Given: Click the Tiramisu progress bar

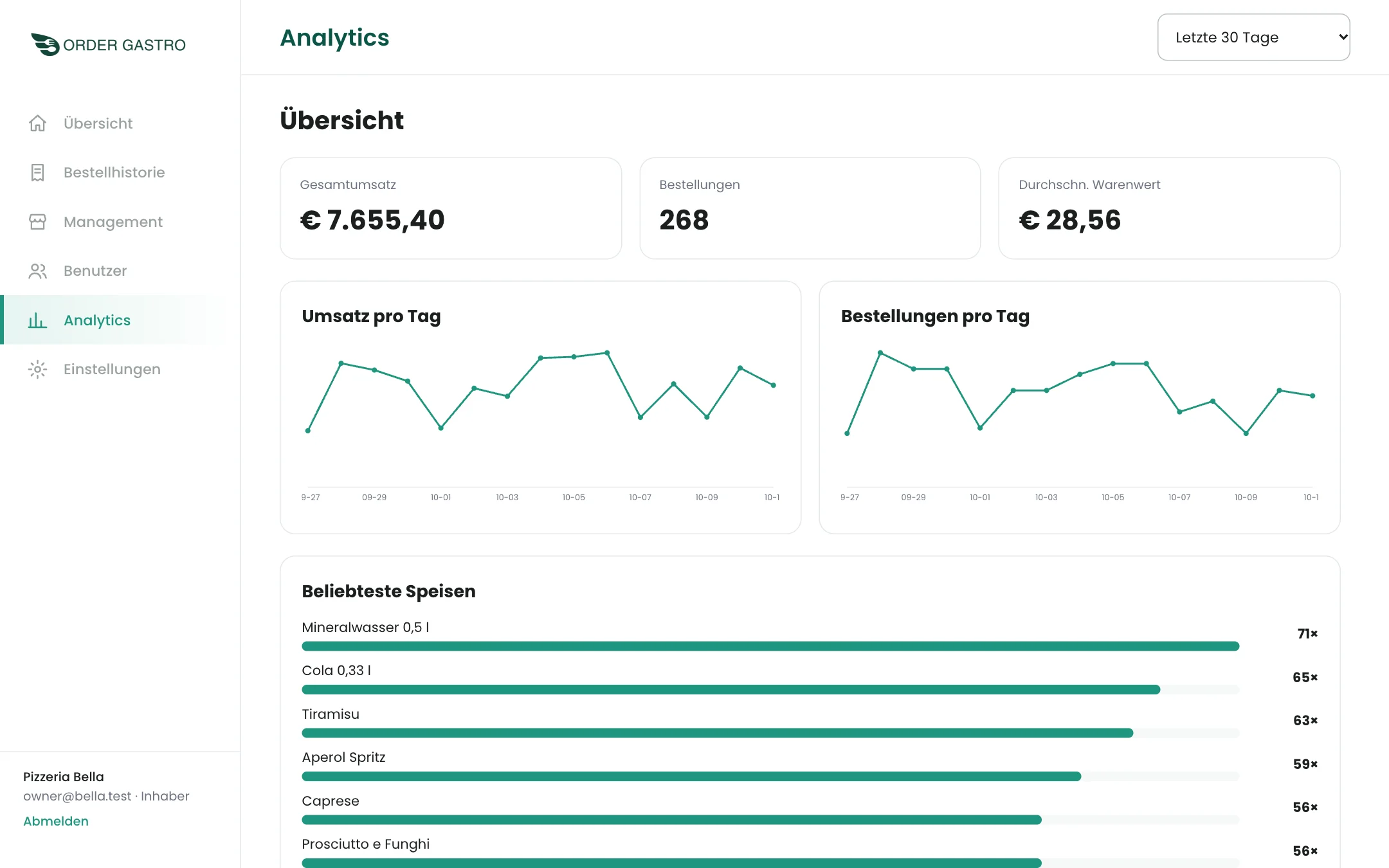Looking at the screenshot, I should click(x=770, y=733).
